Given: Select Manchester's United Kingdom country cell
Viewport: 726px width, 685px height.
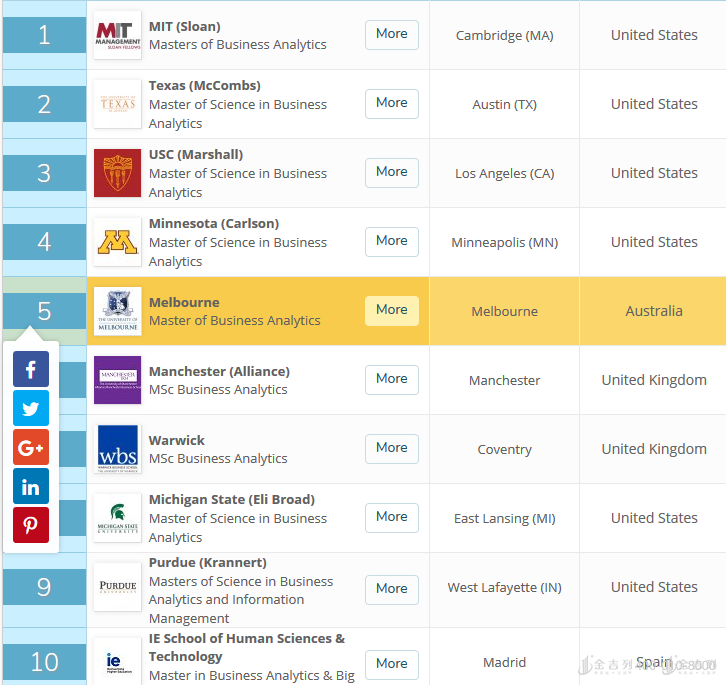Looking at the screenshot, I should click(653, 380).
